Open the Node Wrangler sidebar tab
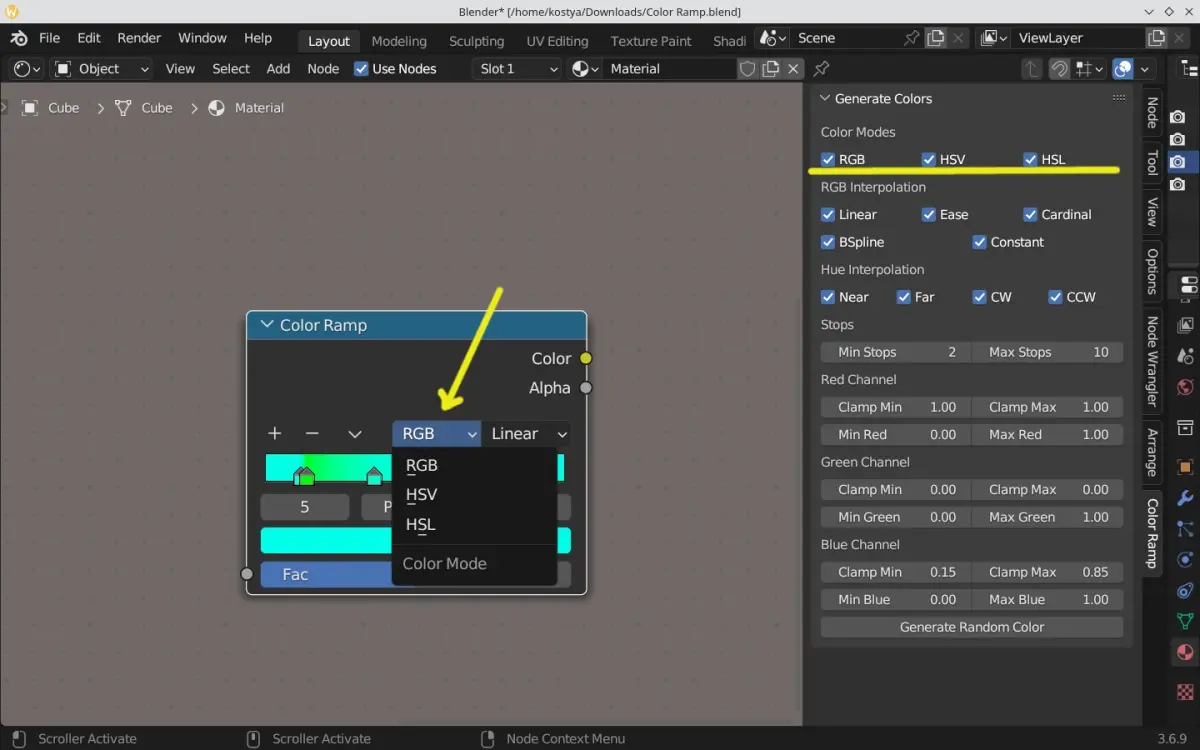1200x750 pixels. pyautogui.click(x=1152, y=361)
